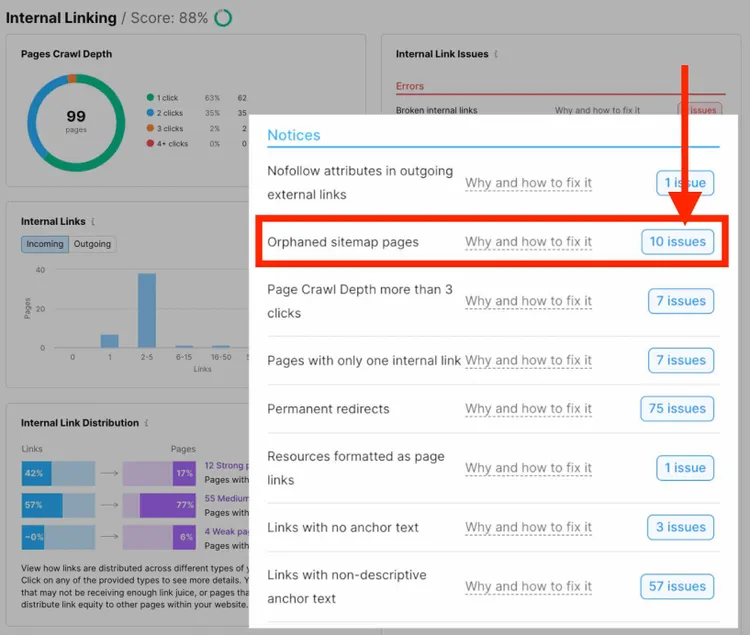The height and width of the screenshot is (635, 750).
Task: Open 3 issues for Links with no anchor text
Action: [x=680, y=527]
